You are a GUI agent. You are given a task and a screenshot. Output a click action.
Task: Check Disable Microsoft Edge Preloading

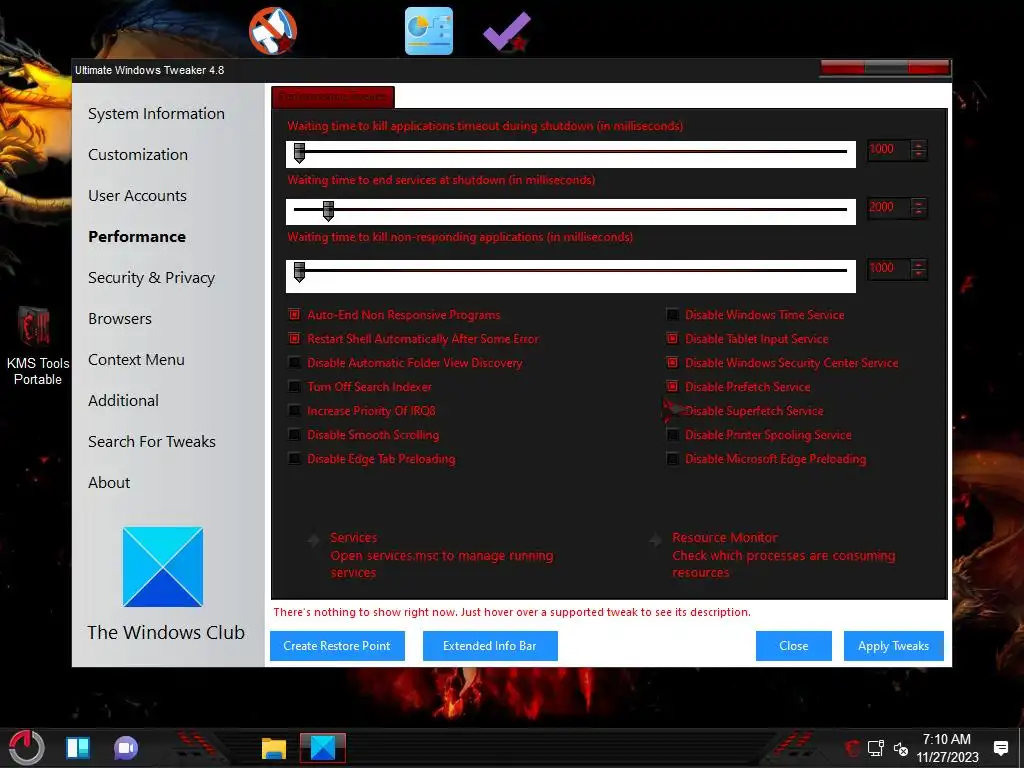(672, 458)
